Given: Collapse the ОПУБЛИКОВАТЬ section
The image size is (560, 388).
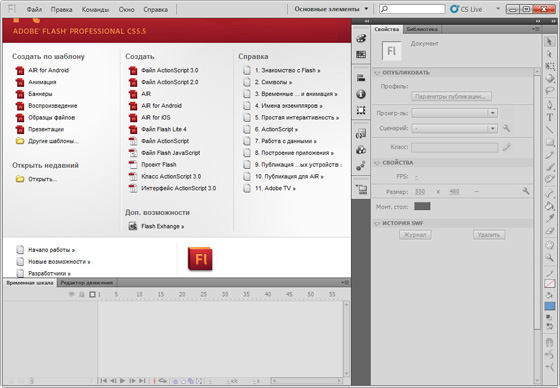Looking at the screenshot, I should 377,73.
